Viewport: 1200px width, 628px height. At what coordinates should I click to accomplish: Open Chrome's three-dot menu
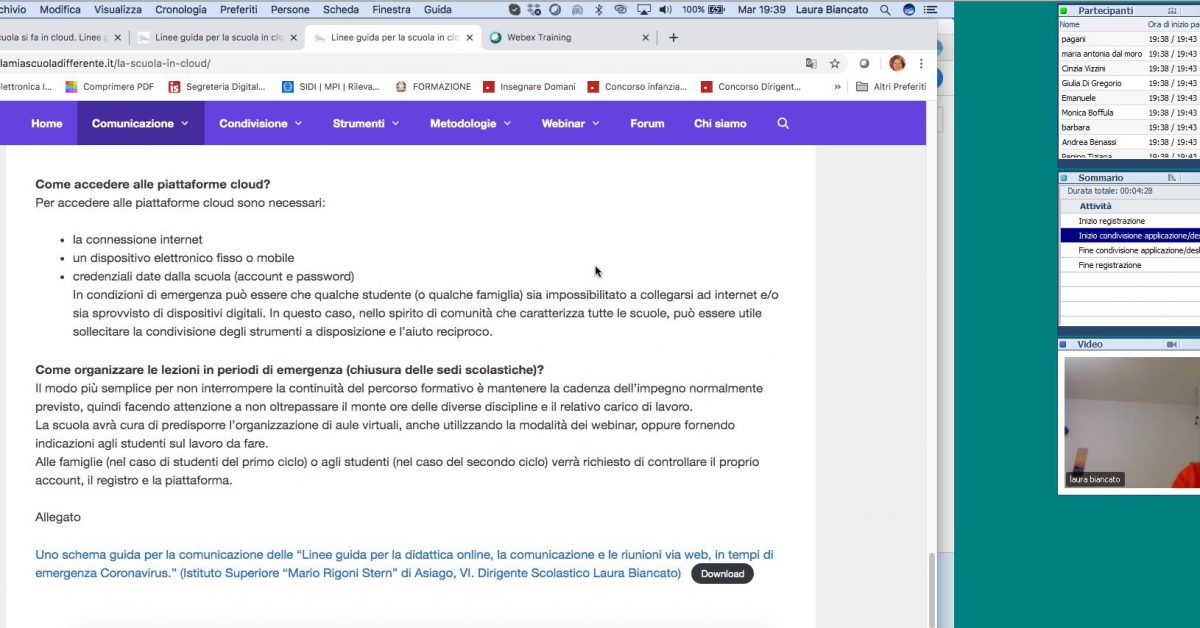pos(922,63)
